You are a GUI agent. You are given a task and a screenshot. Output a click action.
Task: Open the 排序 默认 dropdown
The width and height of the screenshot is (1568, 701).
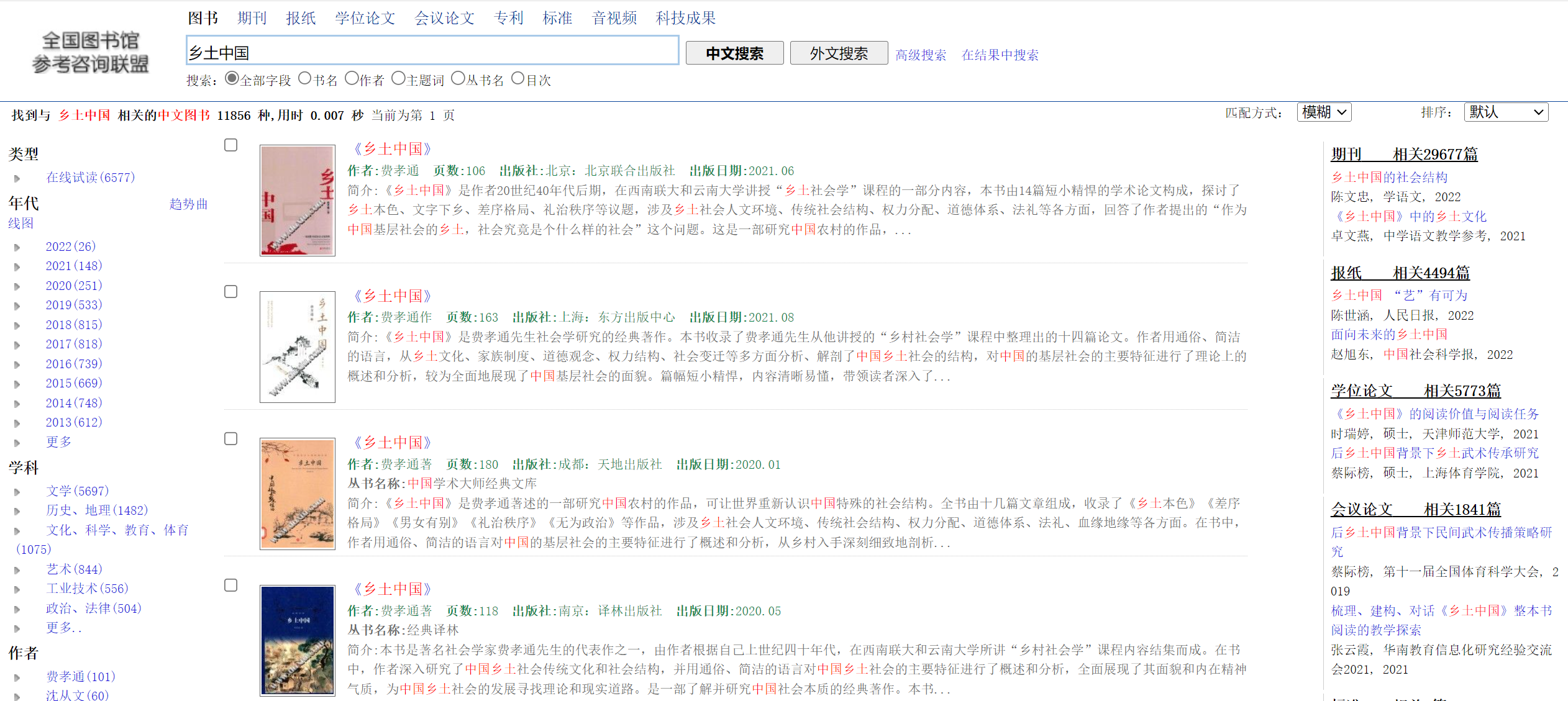(1505, 112)
